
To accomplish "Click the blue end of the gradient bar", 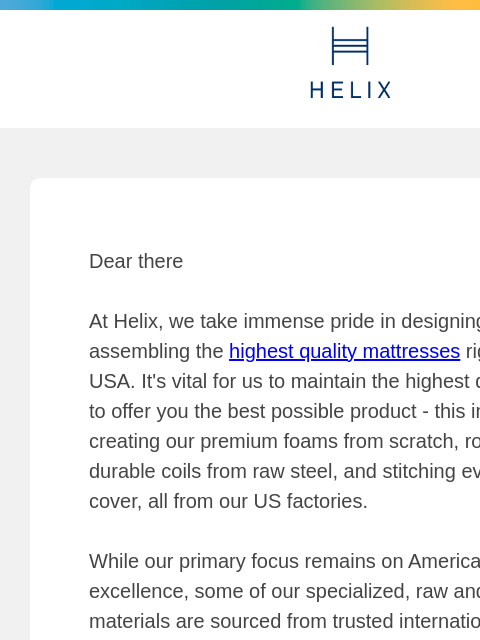I will tap(24, 4).
